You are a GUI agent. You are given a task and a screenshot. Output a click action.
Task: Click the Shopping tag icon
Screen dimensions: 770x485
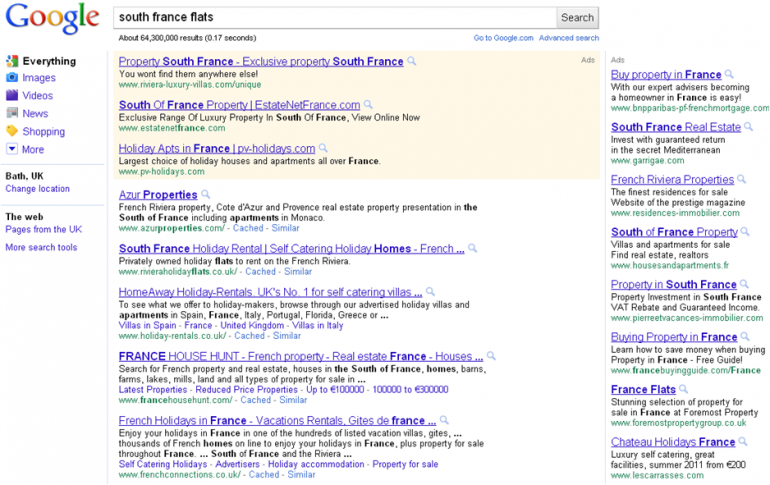(12, 131)
